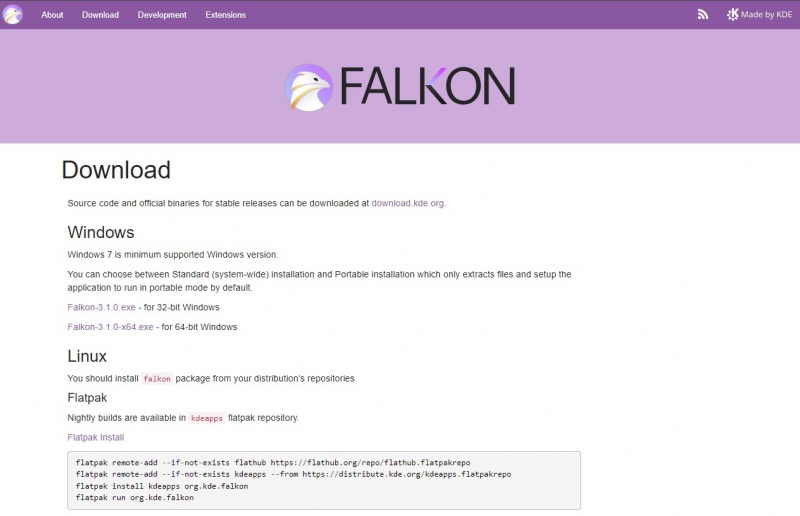Click the inline "kdeapps" repository code text
The width and height of the screenshot is (800, 516).
pyautogui.click(x=207, y=418)
